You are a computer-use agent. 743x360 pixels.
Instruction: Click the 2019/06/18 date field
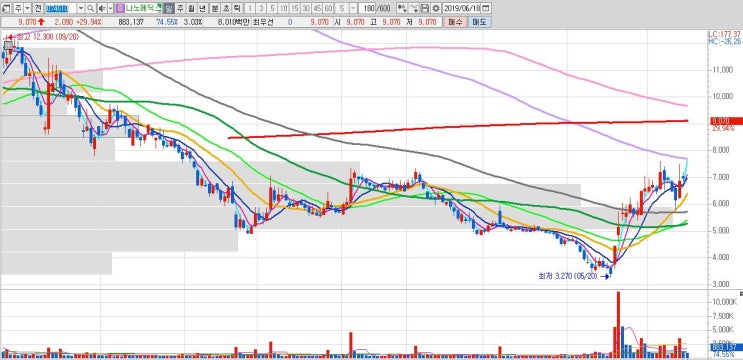click(462, 9)
